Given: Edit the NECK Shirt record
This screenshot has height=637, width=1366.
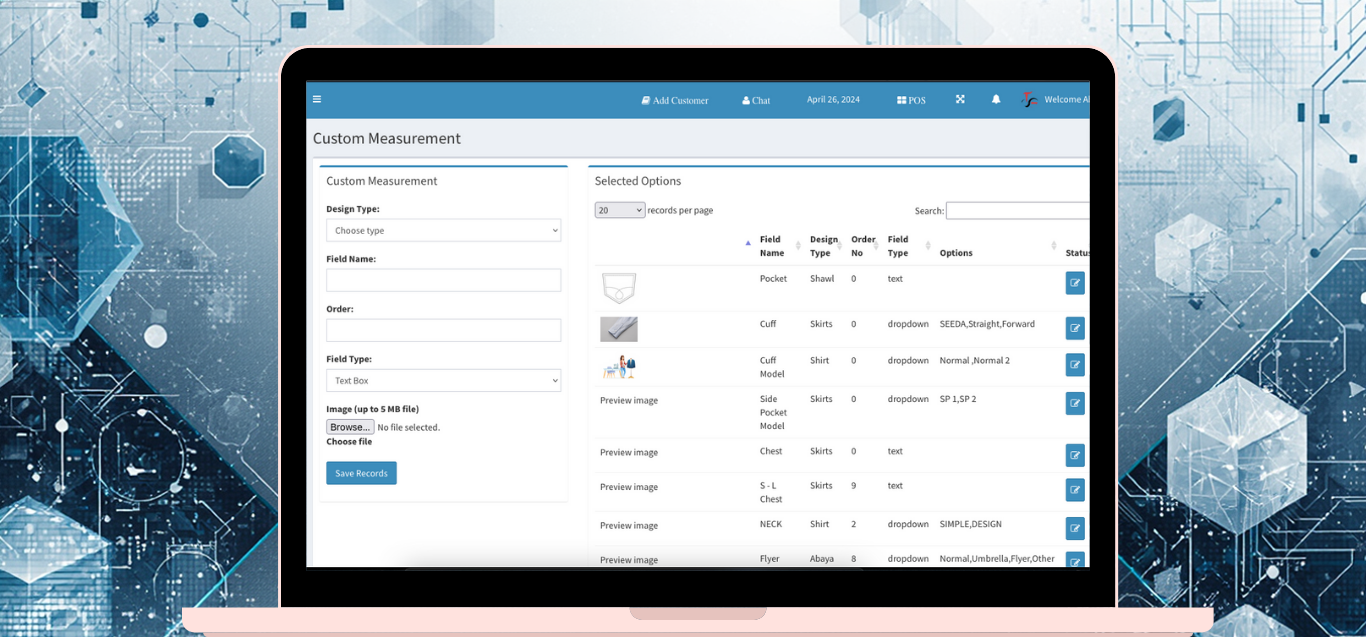Looking at the screenshot, I should tap(1075, 528).
